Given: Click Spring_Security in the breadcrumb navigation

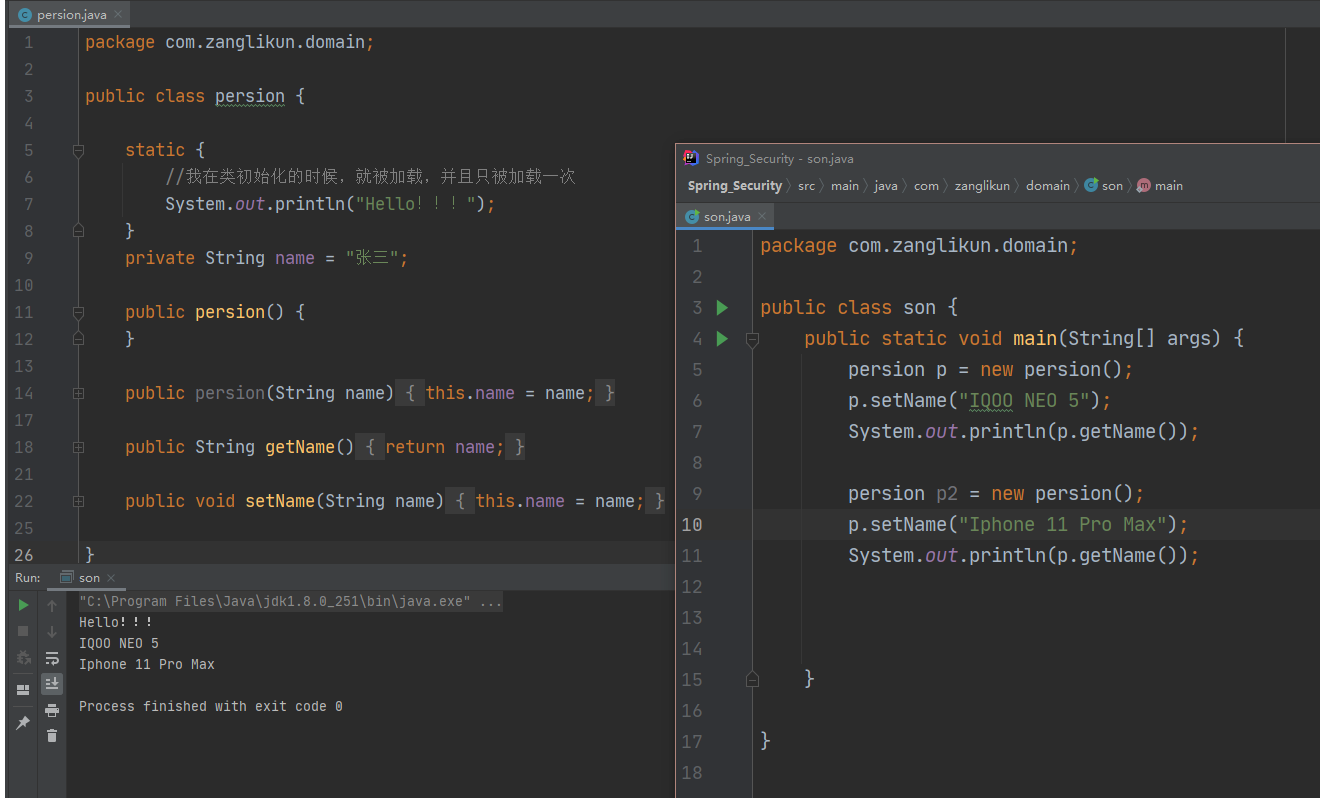Looking at the screenshot, I should click(735, 185).
